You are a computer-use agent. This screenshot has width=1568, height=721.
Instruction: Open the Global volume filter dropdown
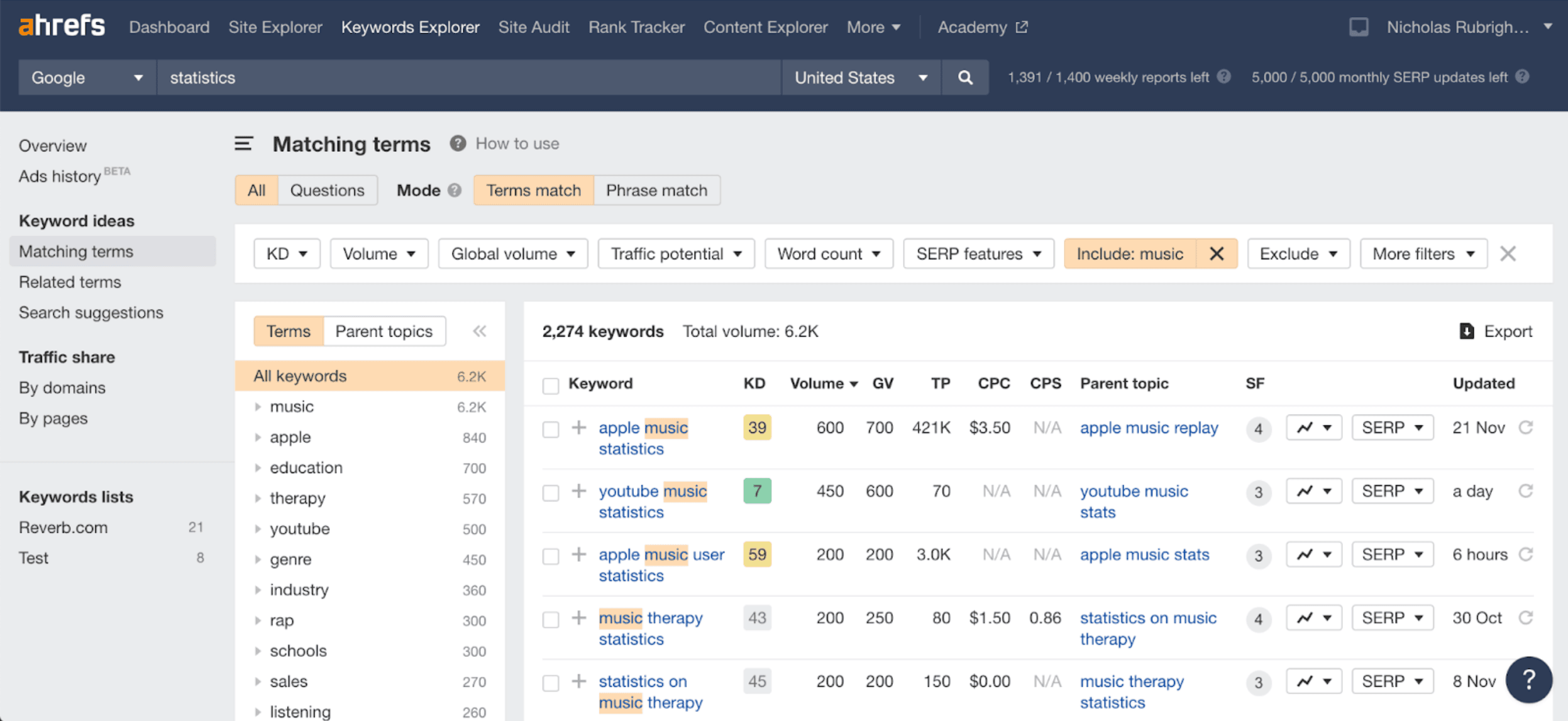(x=513, y=254)
